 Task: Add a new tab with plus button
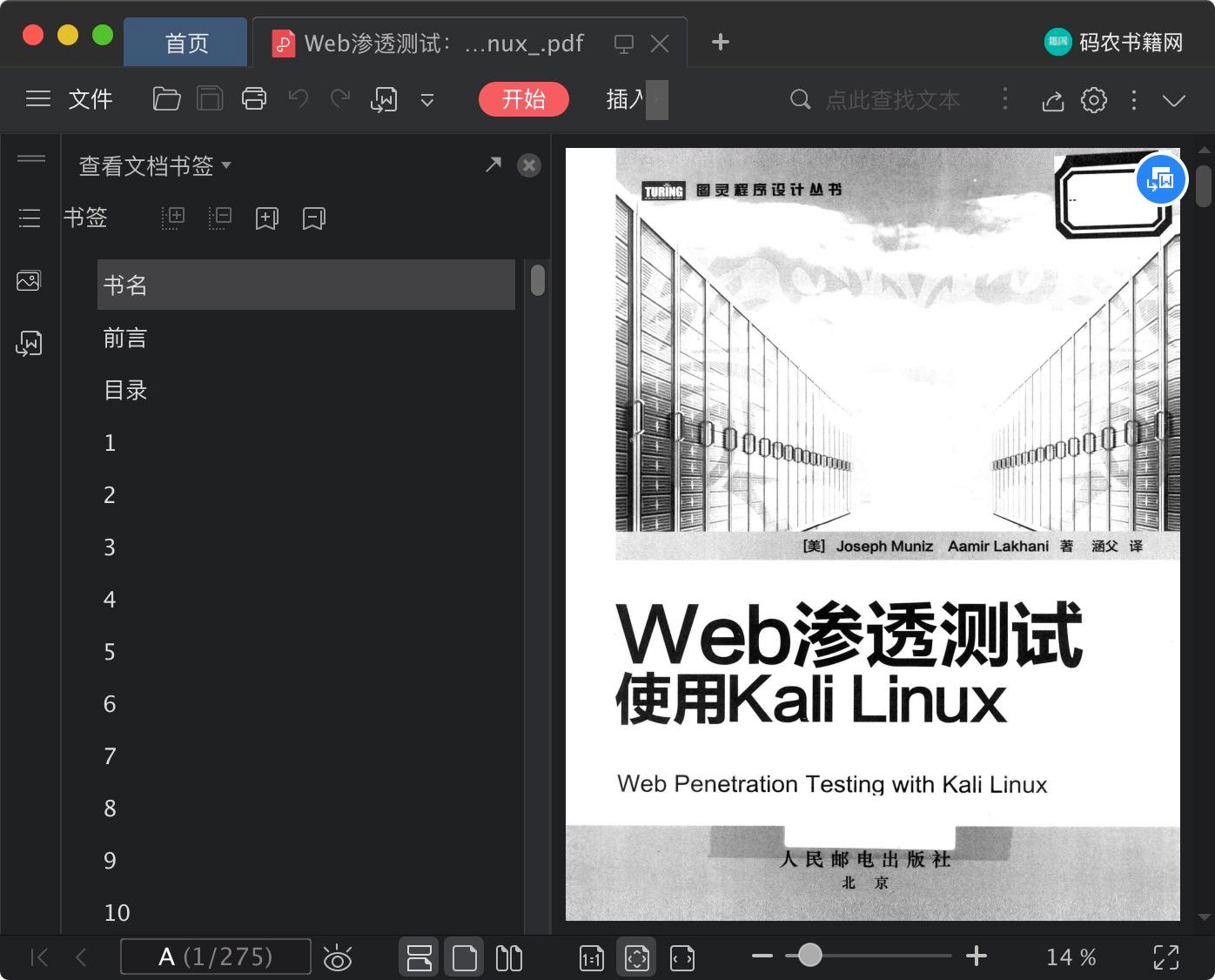[x=720, y=42]
